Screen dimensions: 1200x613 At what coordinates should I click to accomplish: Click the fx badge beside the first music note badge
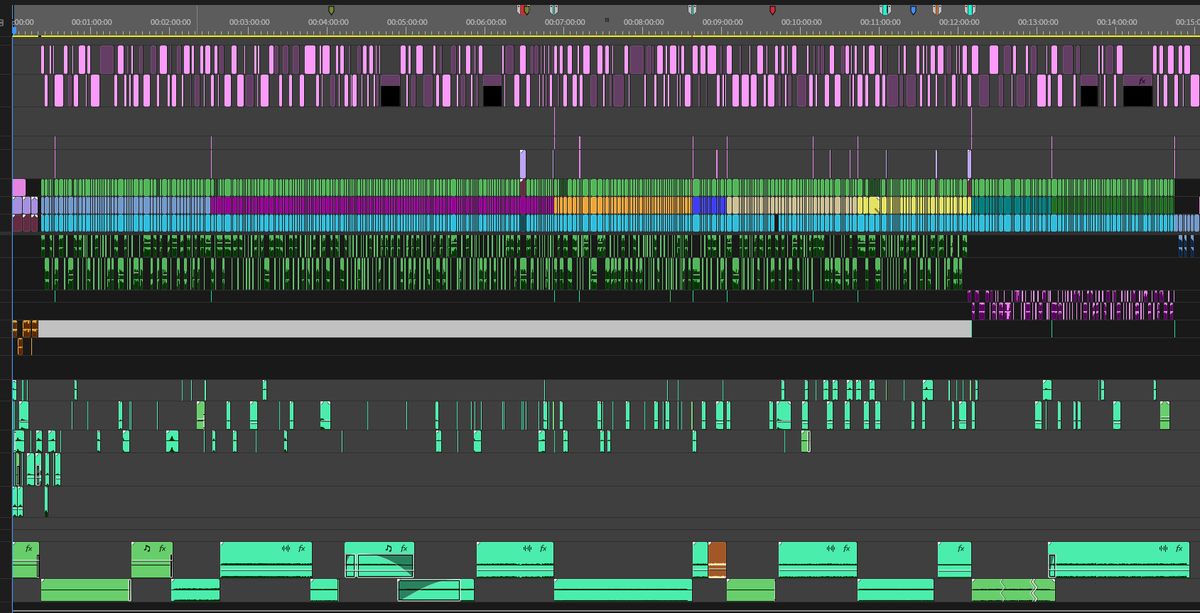pos(162,548)
